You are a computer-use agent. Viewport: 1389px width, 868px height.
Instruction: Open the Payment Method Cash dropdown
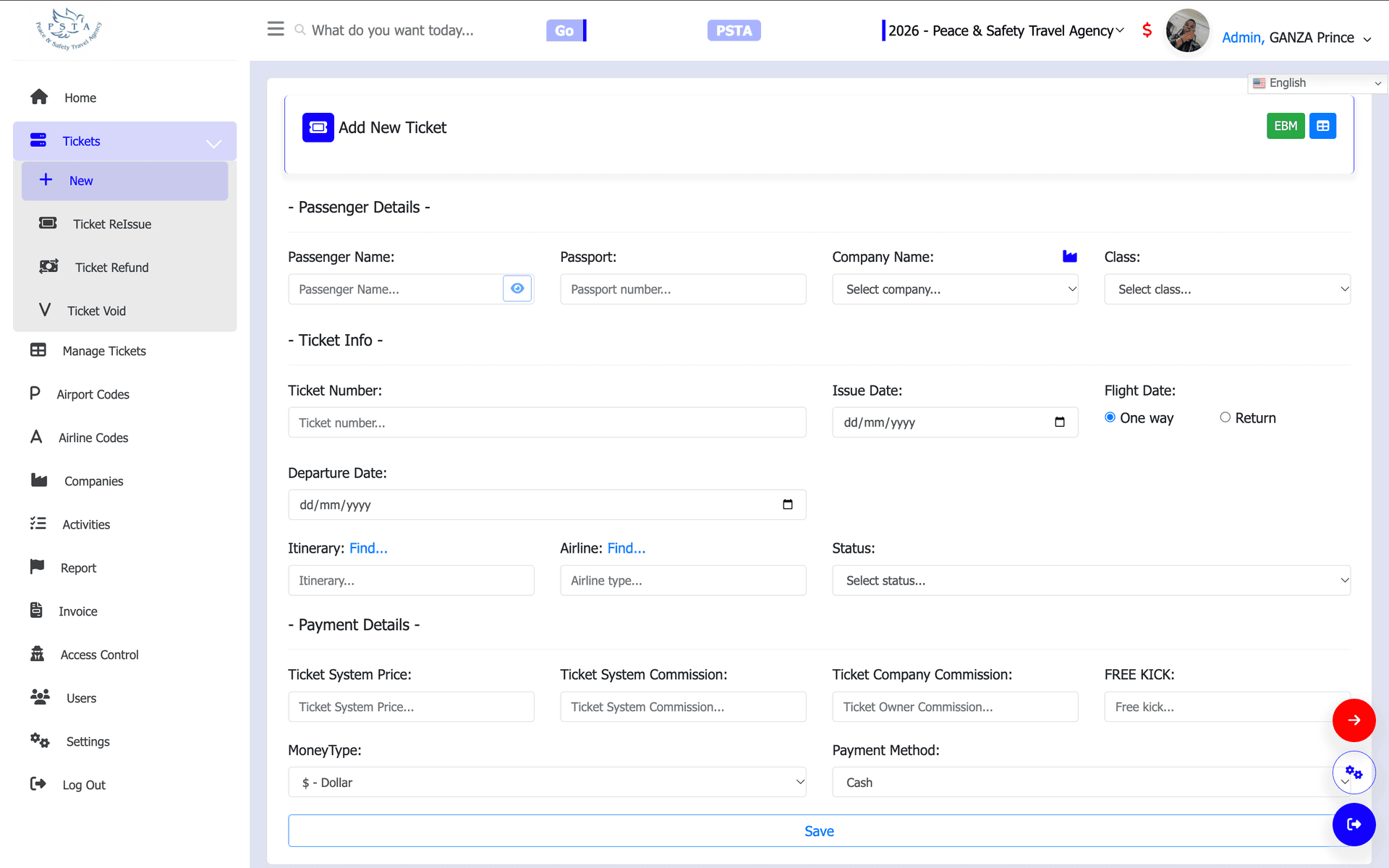[1082, 783]
